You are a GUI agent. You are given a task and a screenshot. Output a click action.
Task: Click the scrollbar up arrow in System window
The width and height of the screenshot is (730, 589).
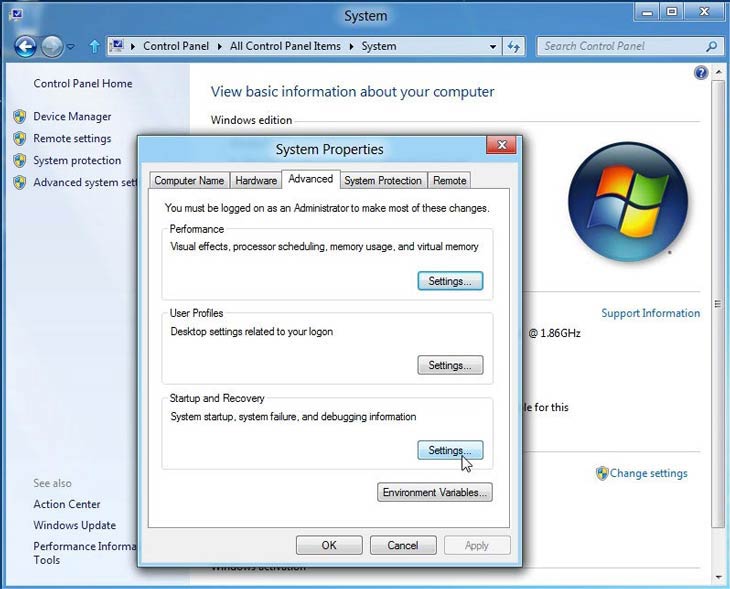[x=717, y=72]
